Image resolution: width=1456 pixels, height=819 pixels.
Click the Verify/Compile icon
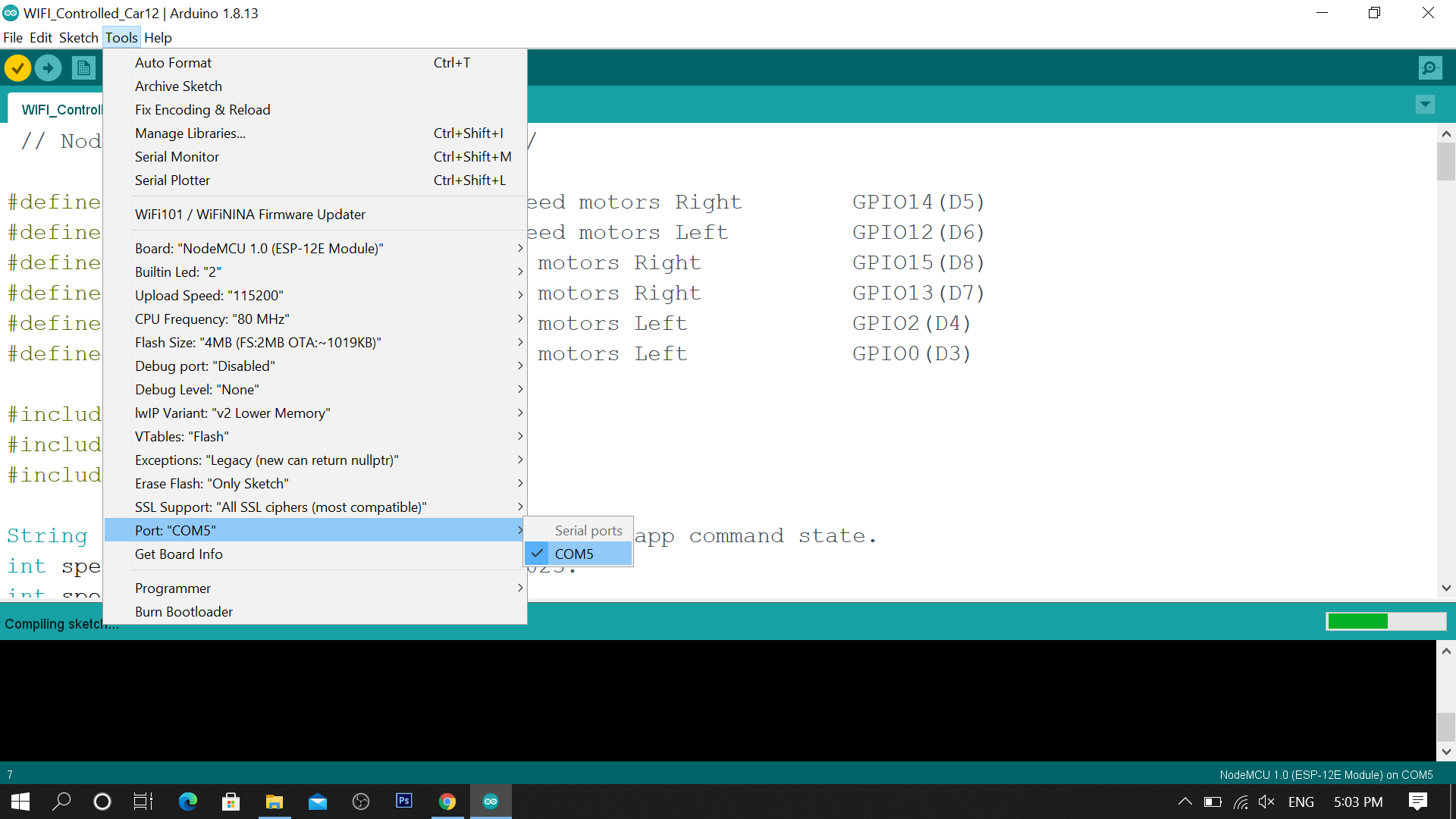(x=18, y=67)
